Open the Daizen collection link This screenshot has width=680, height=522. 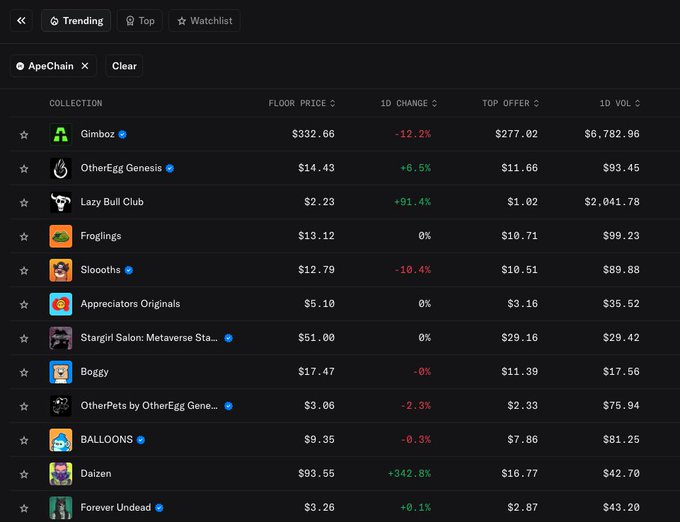point(96,473)
